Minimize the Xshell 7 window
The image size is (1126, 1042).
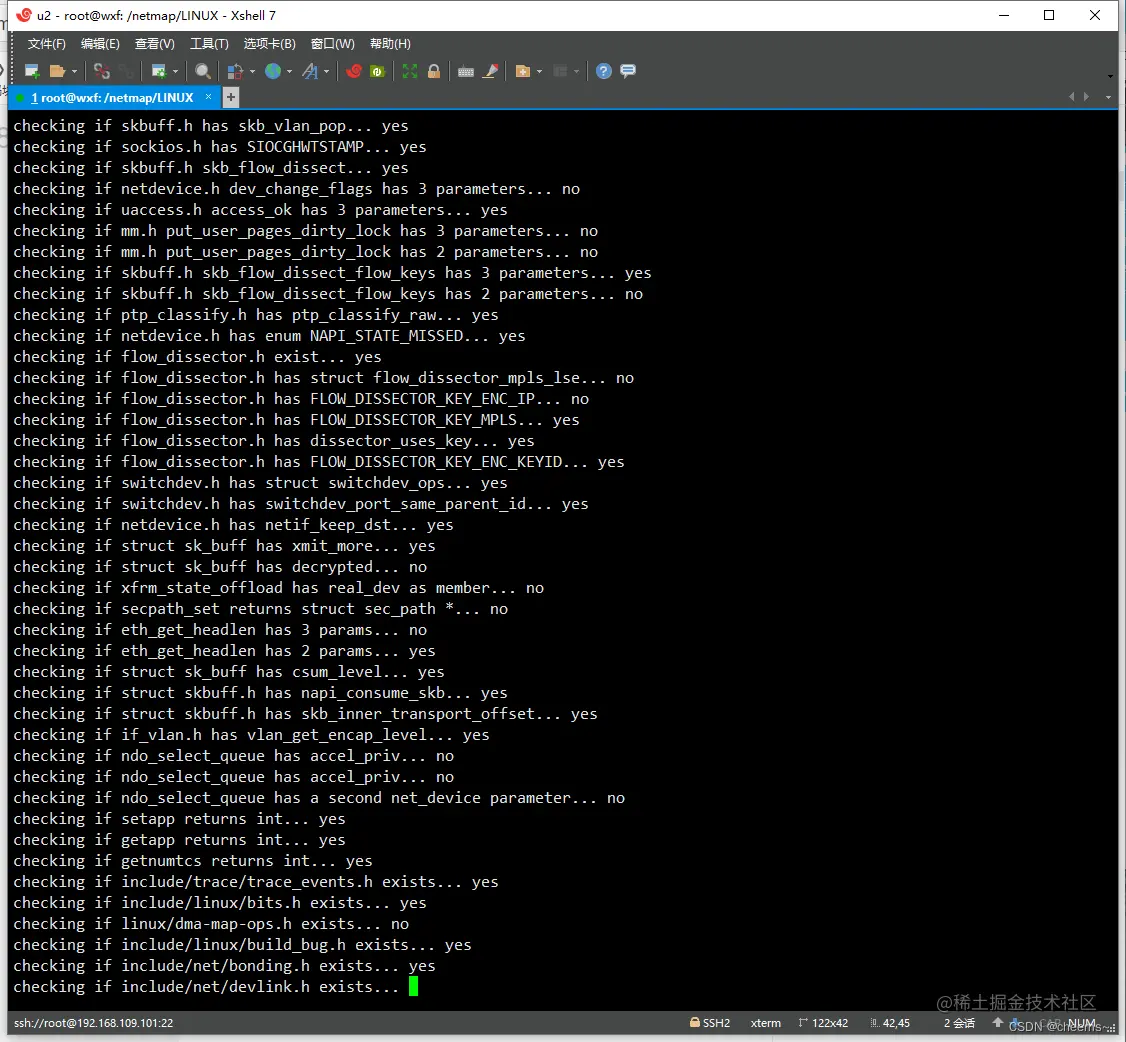click(1004, 15)
